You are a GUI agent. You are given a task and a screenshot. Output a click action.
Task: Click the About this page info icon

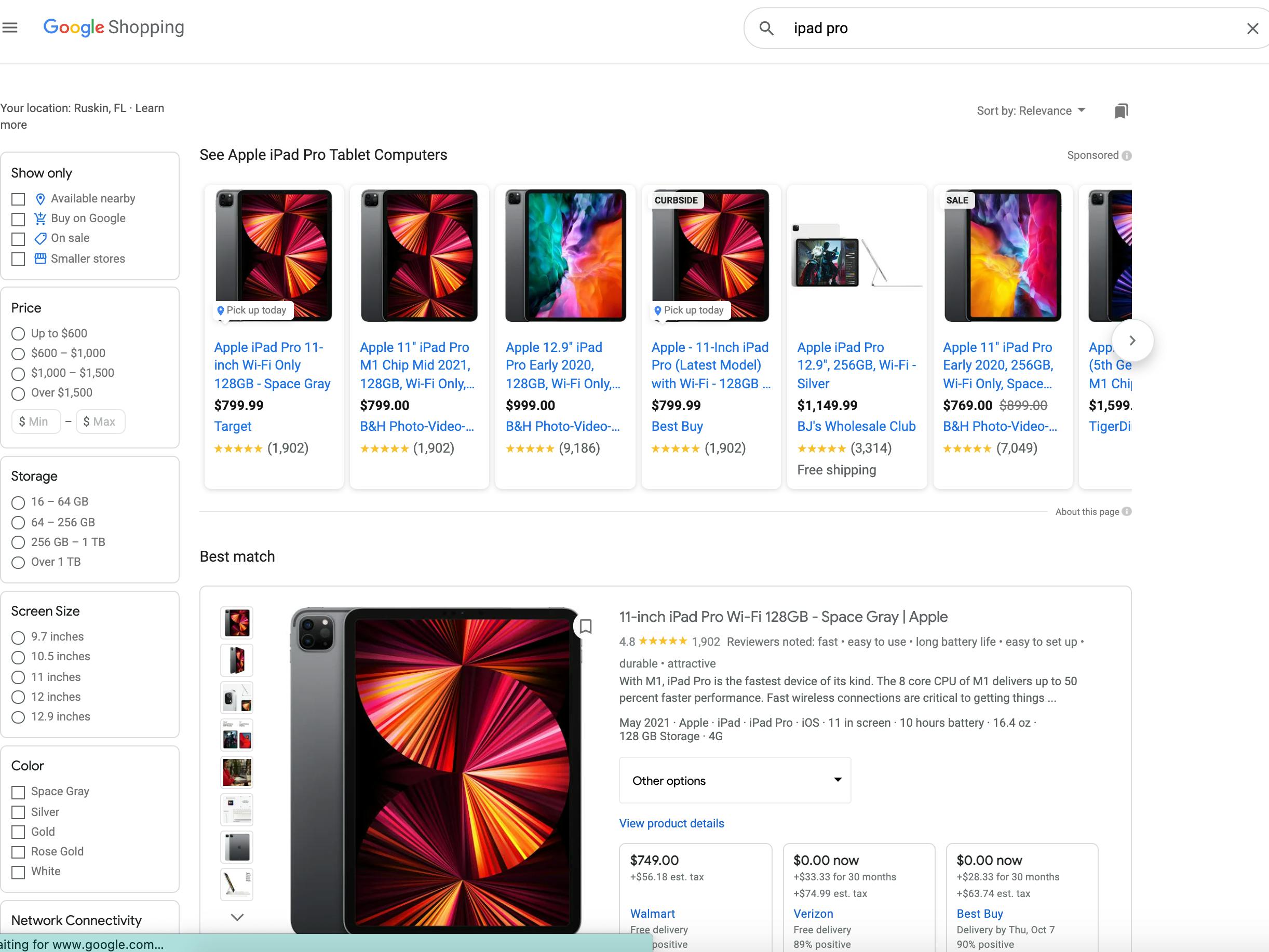coord(1127,511)
